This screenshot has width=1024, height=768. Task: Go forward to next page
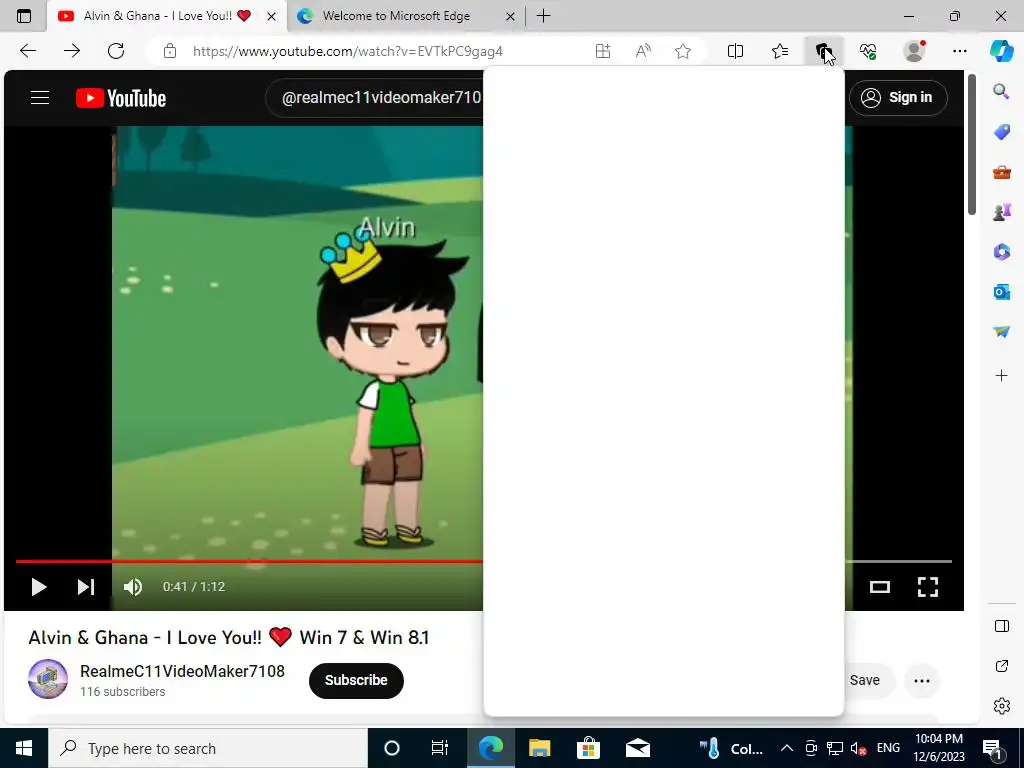pos(72,51)
